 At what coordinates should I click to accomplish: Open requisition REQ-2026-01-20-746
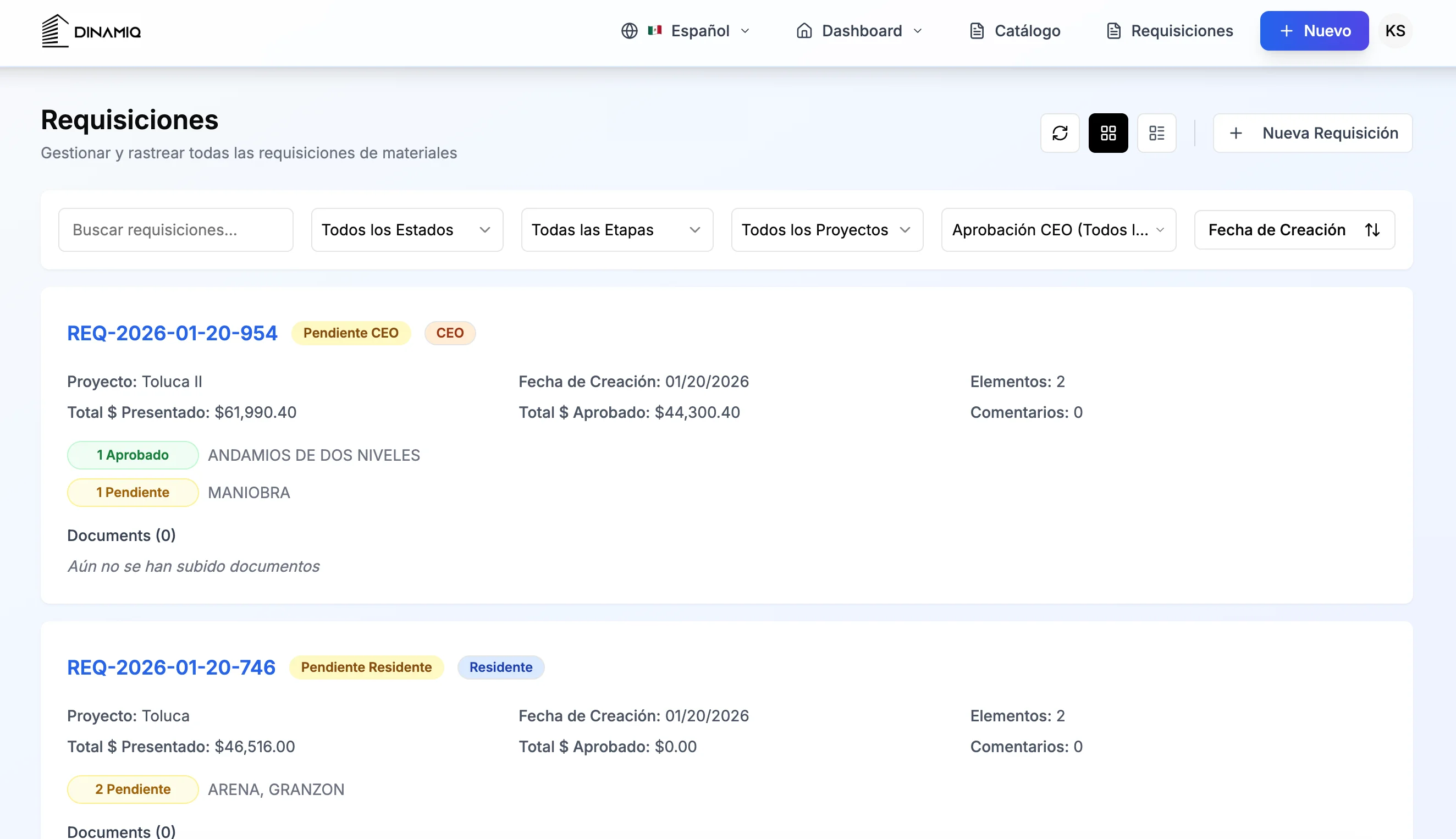171,667
